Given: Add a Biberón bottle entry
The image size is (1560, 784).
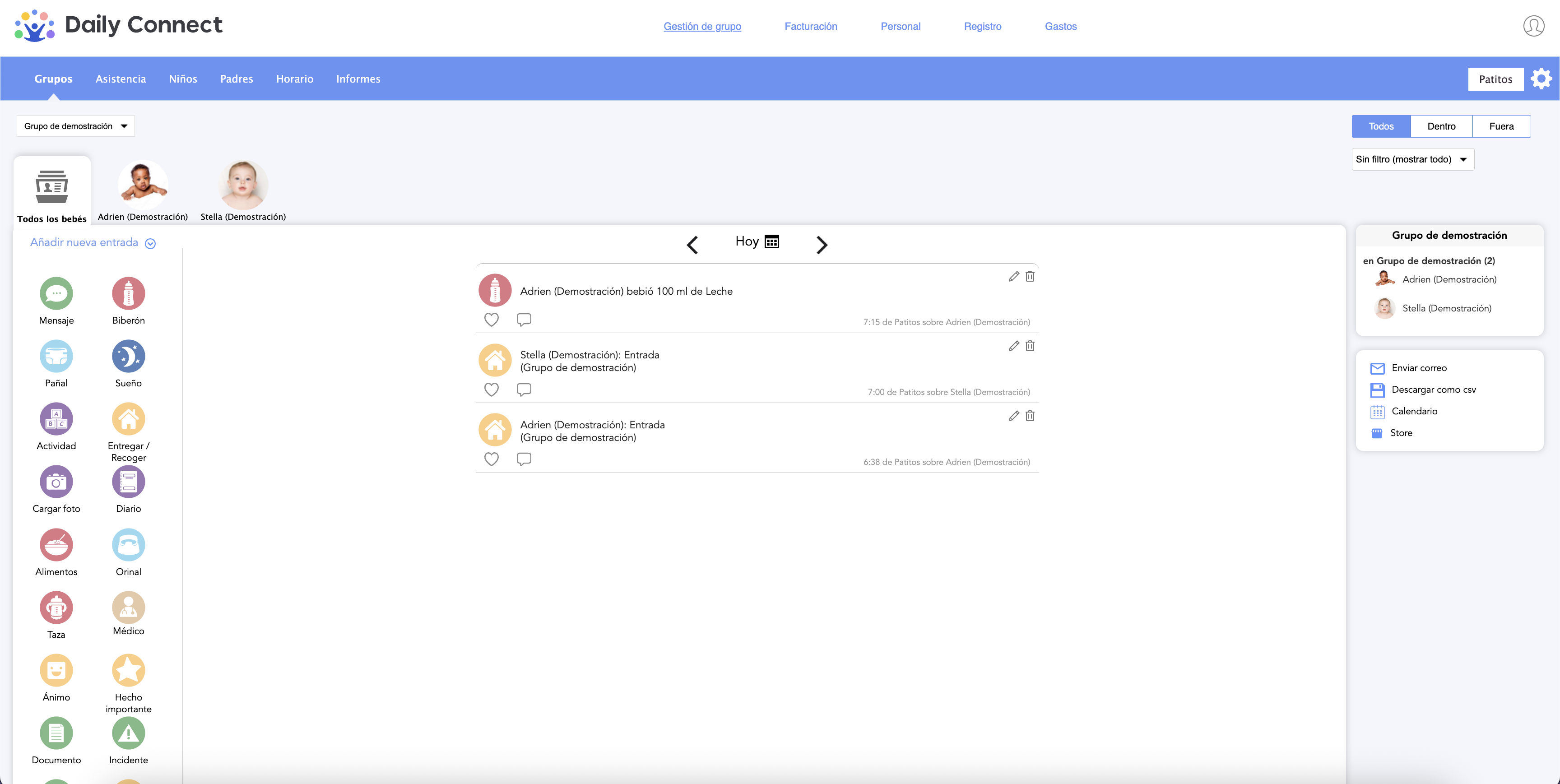Looking at the screenshot, I should click(128, 294).
